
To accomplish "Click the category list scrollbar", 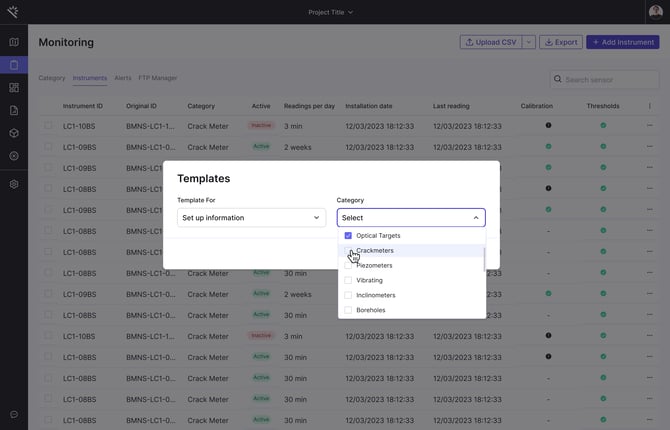I will pyautogui.click(x=484, y=259).
